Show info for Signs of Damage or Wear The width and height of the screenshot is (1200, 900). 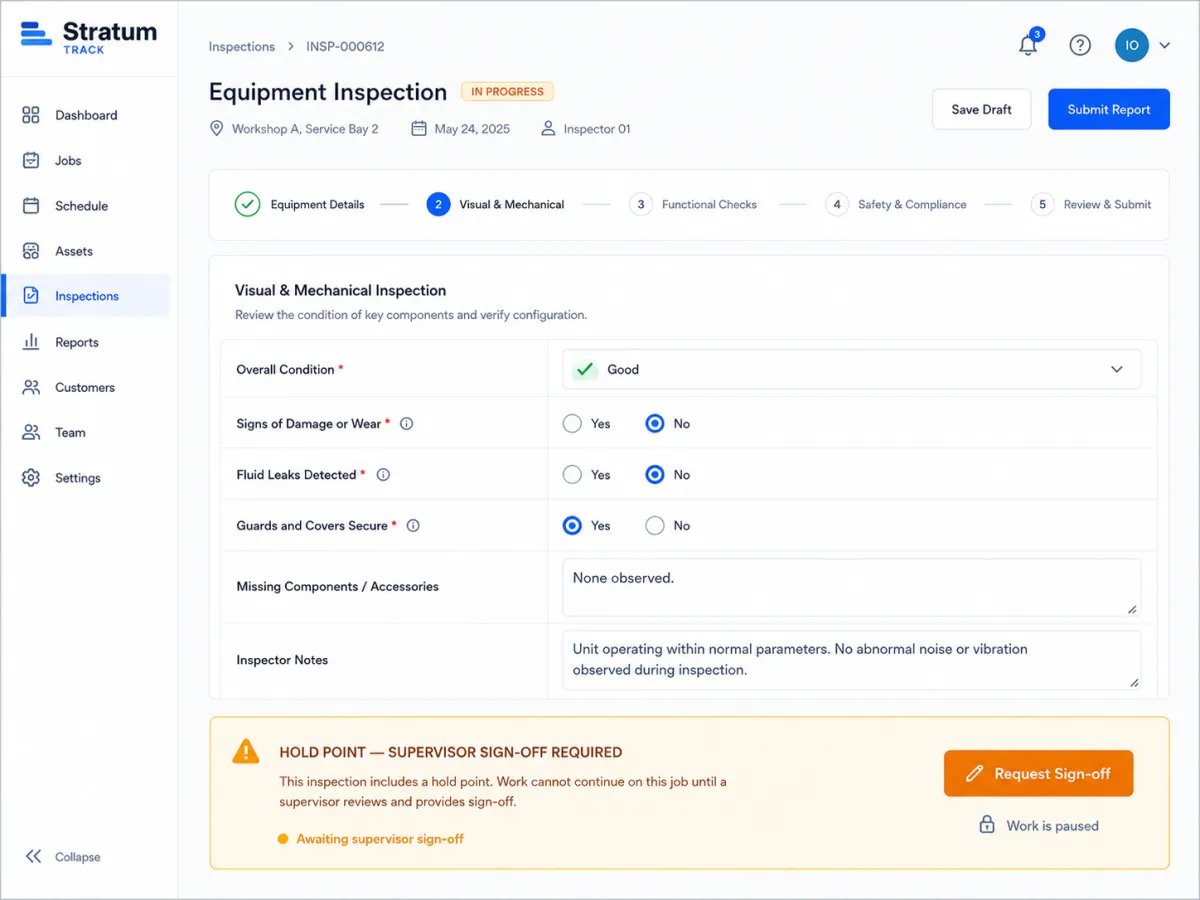pyautogui.click(x=407, y=424)
